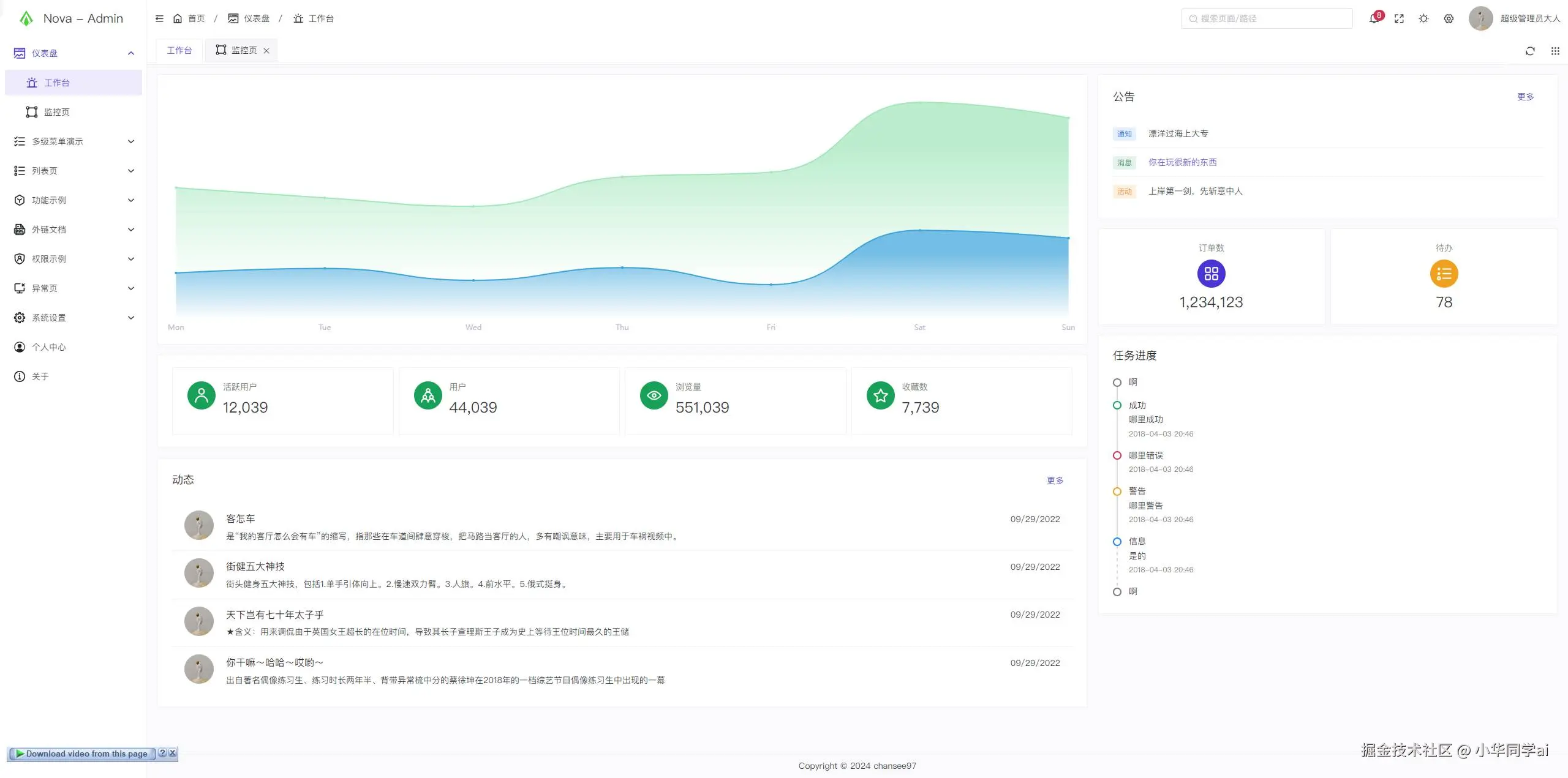
Task: Click the orange 待办 todo list icon
Action: pyautogui.click(x=1444, y=274)
